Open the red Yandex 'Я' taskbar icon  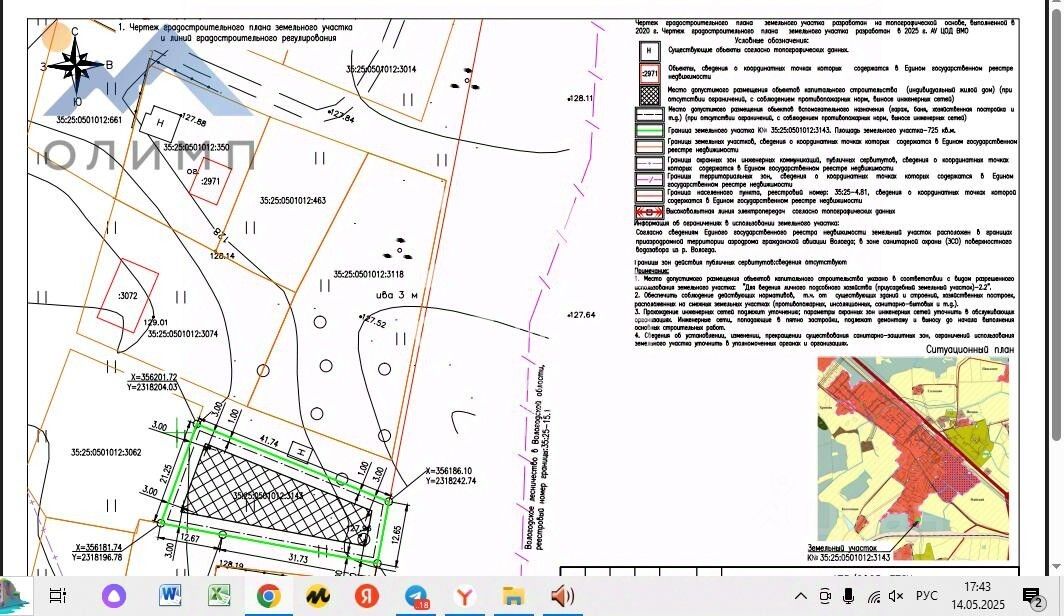(367, 596)
